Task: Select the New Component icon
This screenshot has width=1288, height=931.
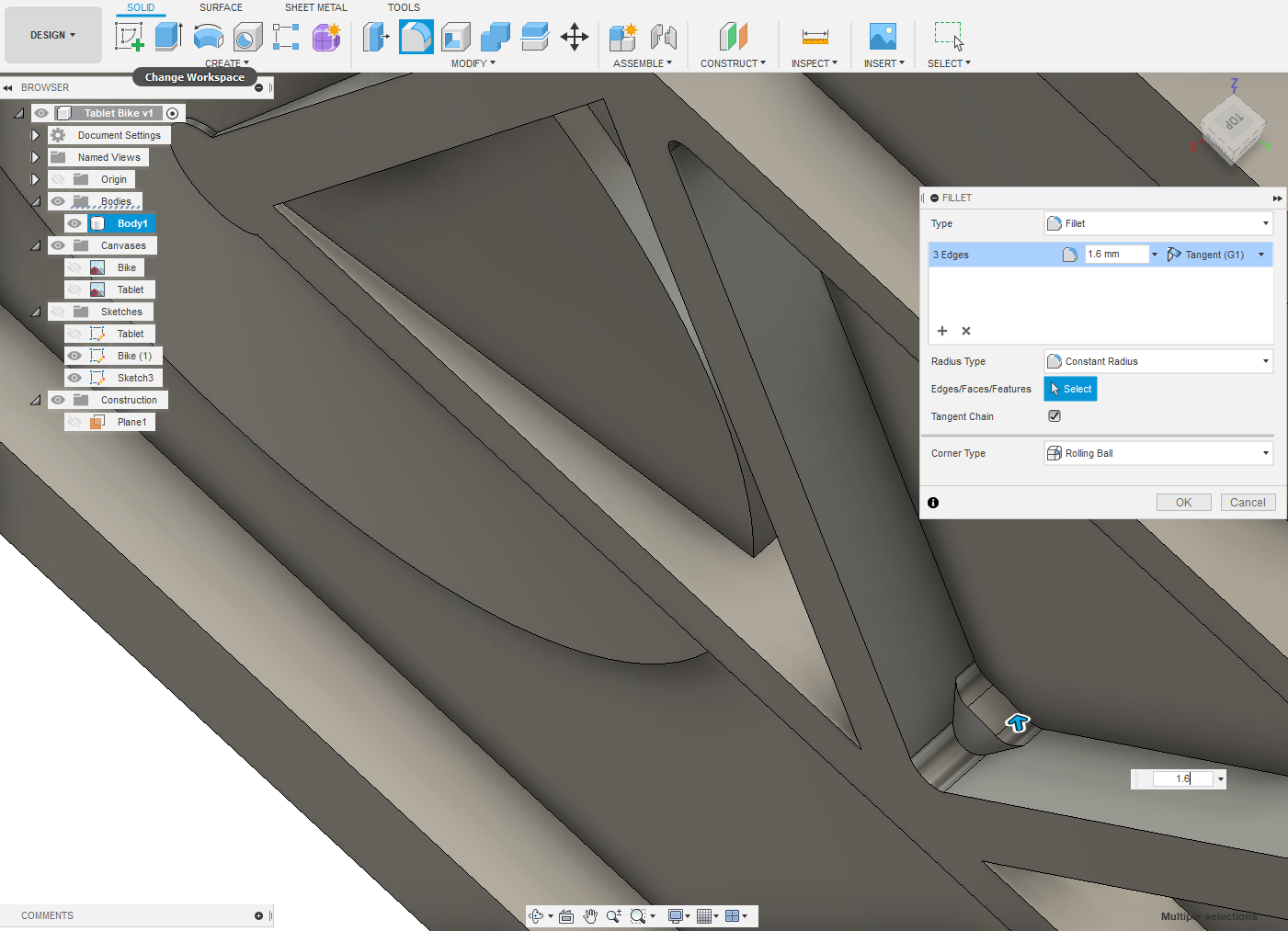Action: tap(623, 37)
